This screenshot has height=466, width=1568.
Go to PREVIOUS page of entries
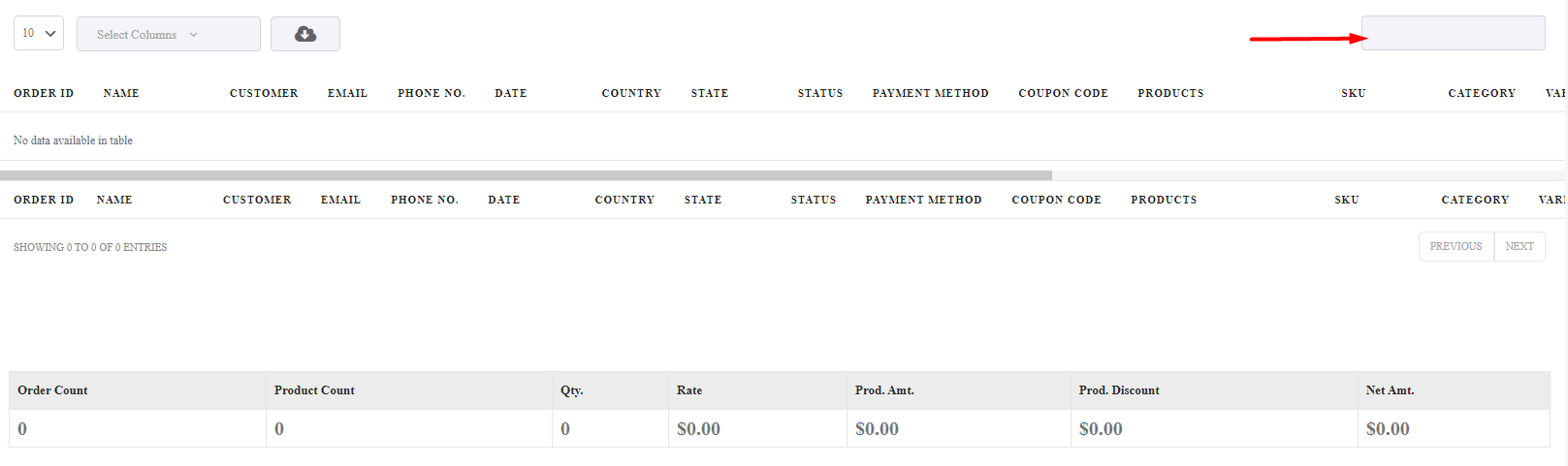click(1456, 246)
